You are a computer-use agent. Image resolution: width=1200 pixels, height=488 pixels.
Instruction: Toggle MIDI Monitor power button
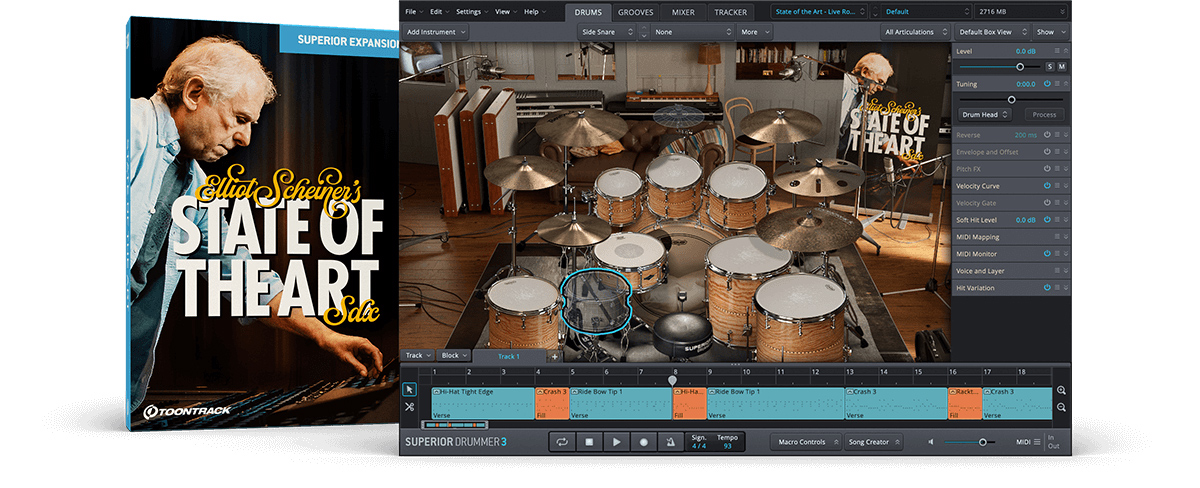click(1047, 254)
